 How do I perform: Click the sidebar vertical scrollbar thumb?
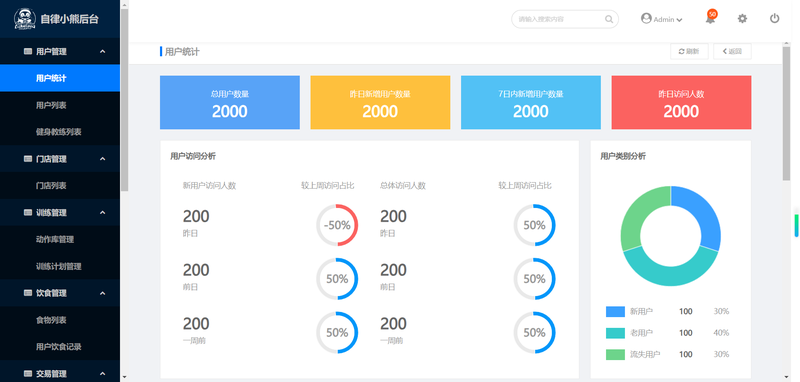[x=124, y=99]
